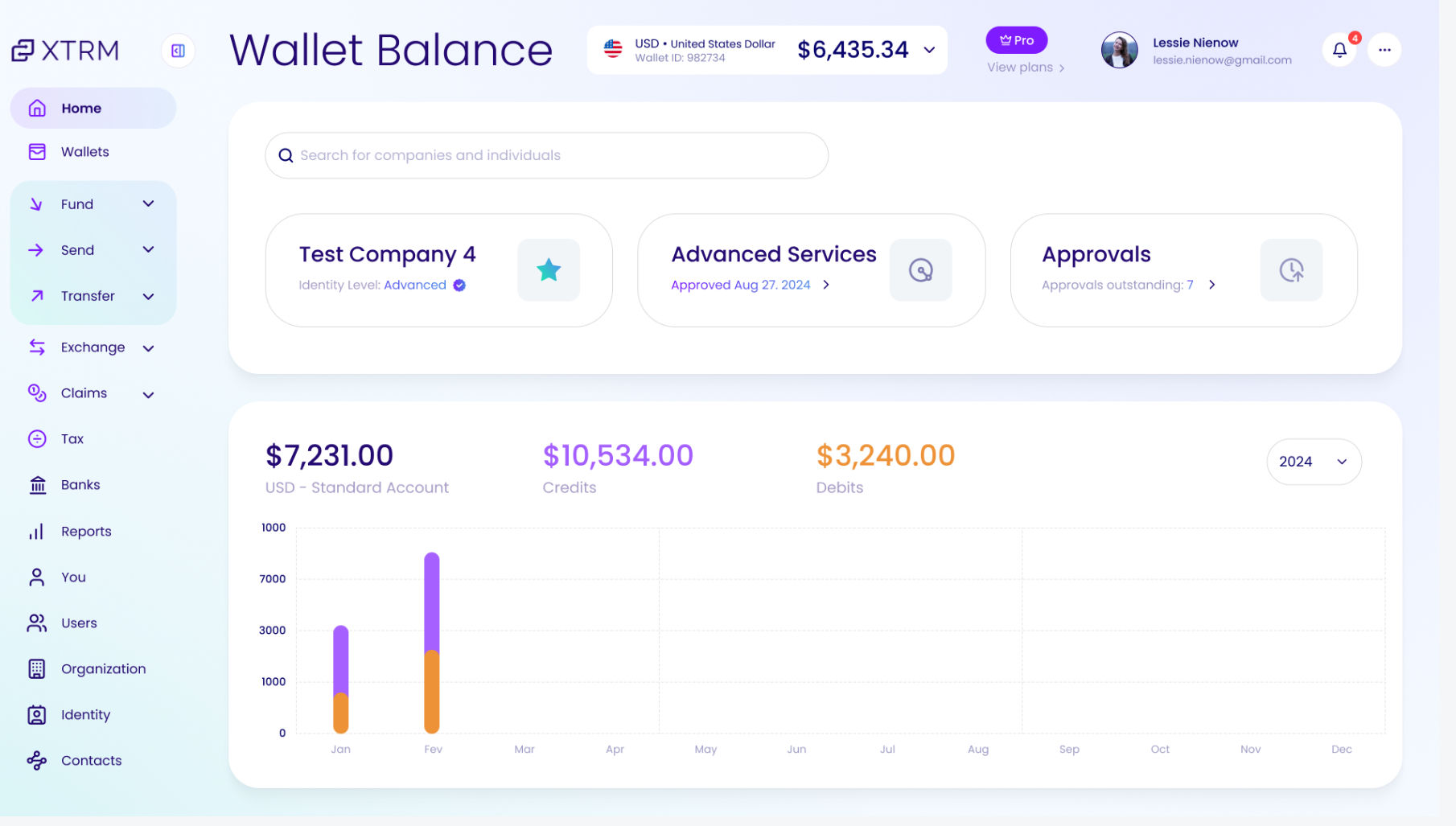Expand the Exchange submenu chevron
Image resolution: width=1456 pixels, height=826 pixels.
tap(148, 348)
